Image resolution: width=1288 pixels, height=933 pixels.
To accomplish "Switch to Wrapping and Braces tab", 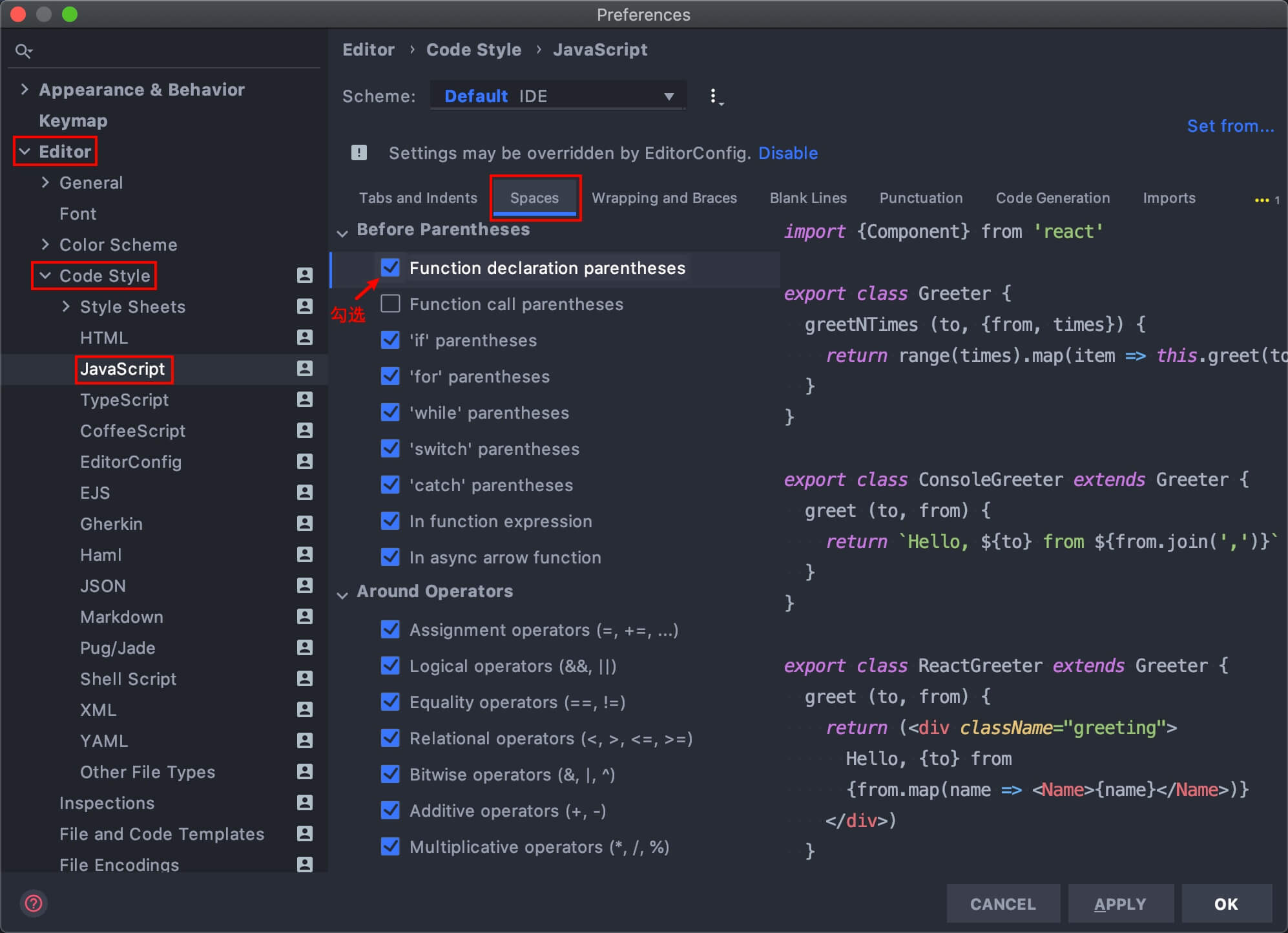I will (x=664, y=198).
